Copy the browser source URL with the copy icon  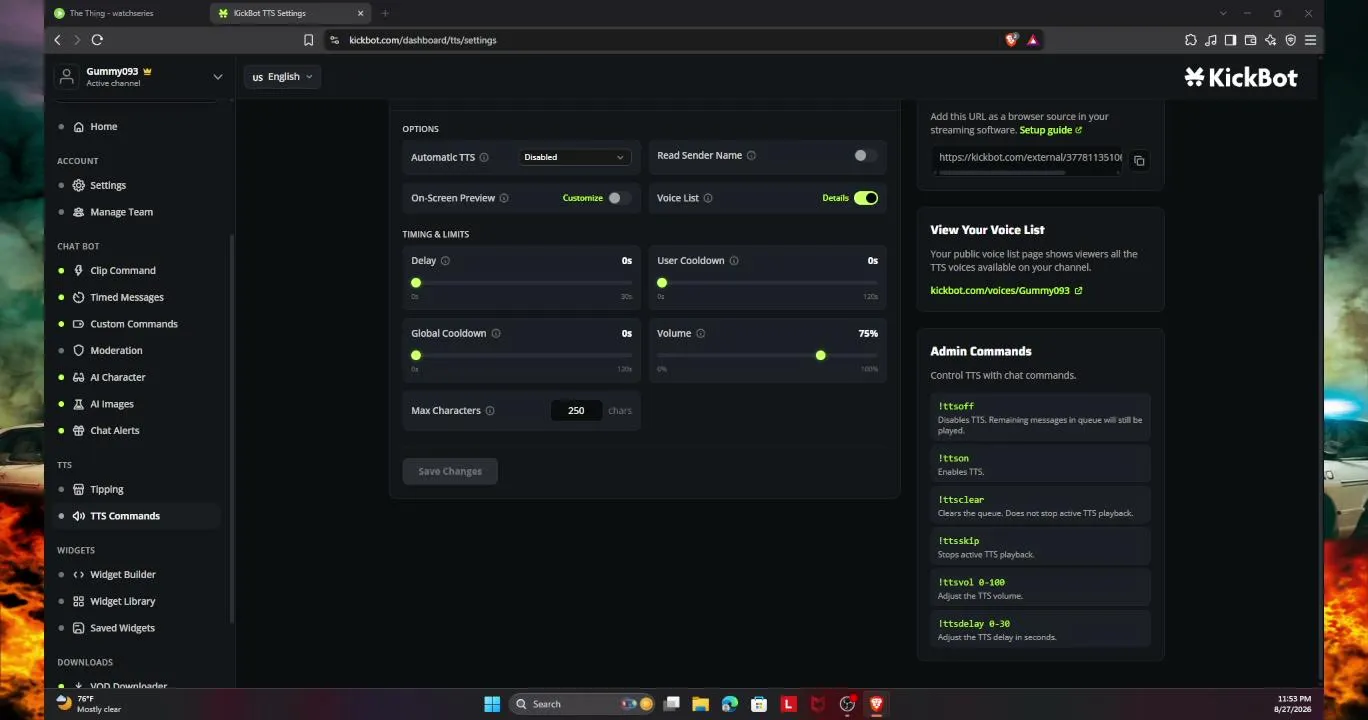(1139, 160)
